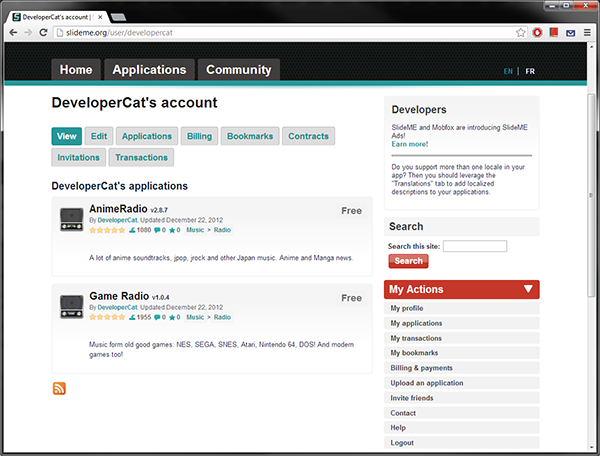Close the DeveloperCat's account tab

pyautogui.click(x=100, y=17)
